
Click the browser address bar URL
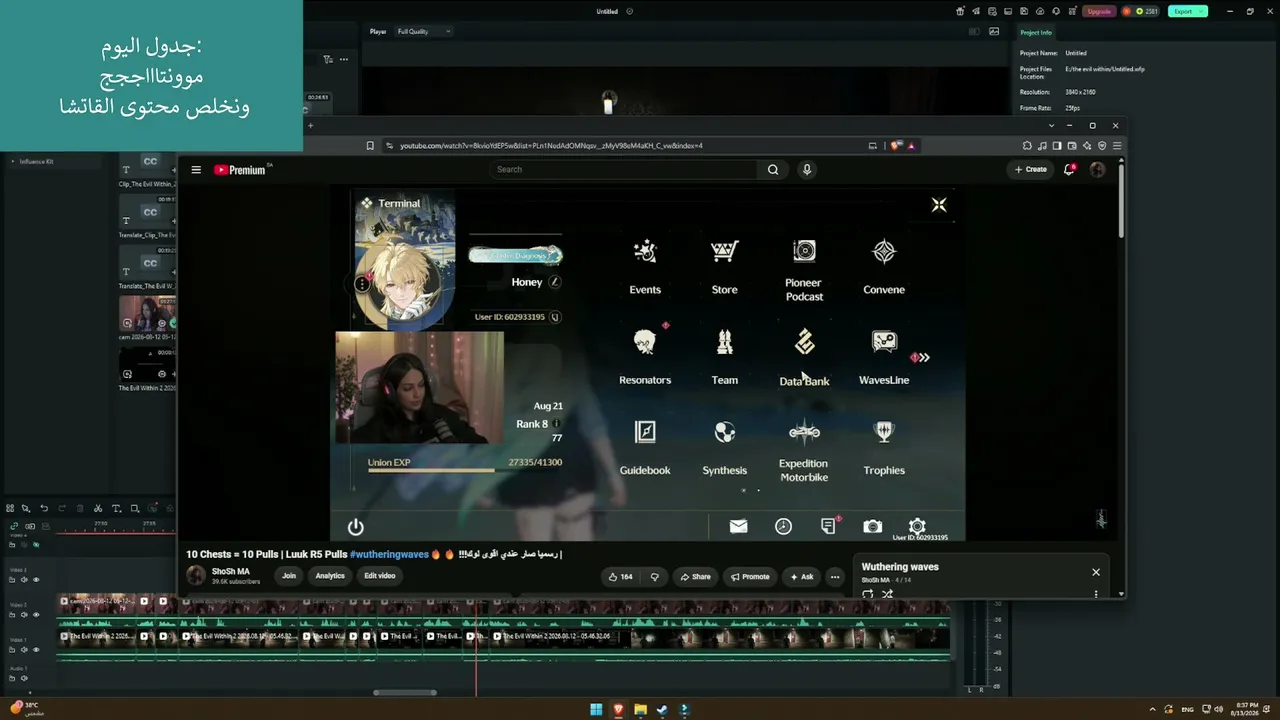point(551,146)
